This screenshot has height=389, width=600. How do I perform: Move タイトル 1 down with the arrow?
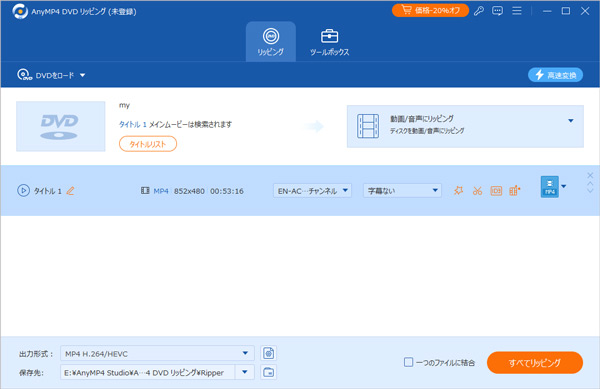click(x=590, y=191)
